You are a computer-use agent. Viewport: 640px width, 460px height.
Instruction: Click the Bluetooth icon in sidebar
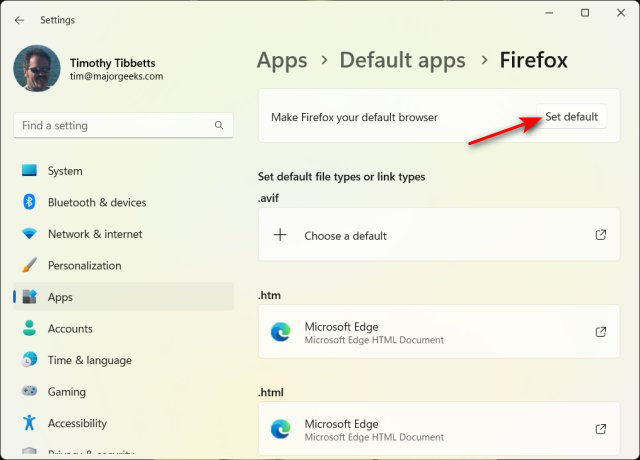[29, 202]
